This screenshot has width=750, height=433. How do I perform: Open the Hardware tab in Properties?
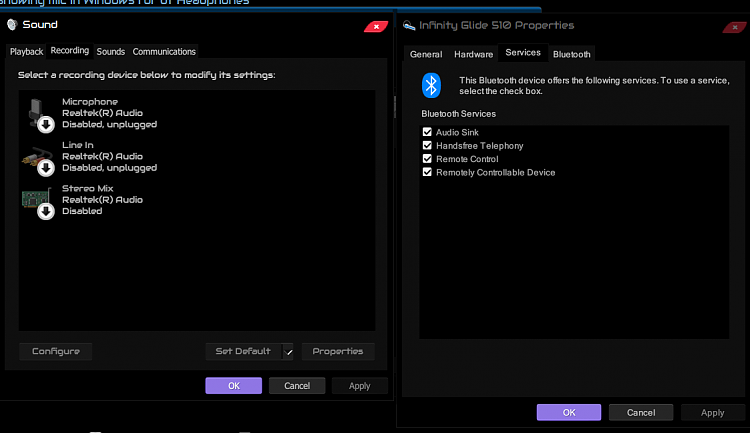point(474,55)
